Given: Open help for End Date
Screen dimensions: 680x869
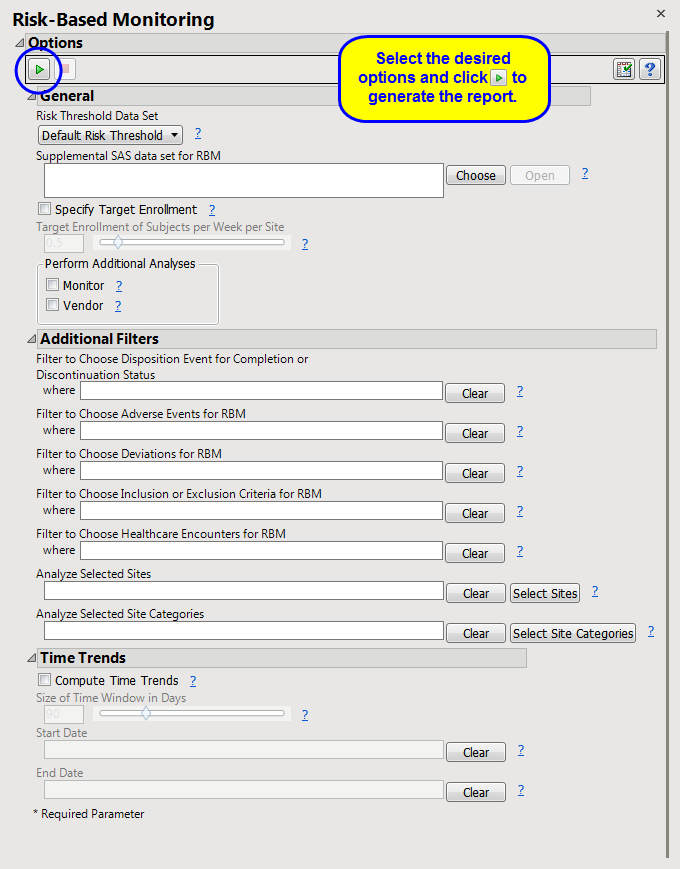Looking at the screenshot, I should tap(521, 790).
